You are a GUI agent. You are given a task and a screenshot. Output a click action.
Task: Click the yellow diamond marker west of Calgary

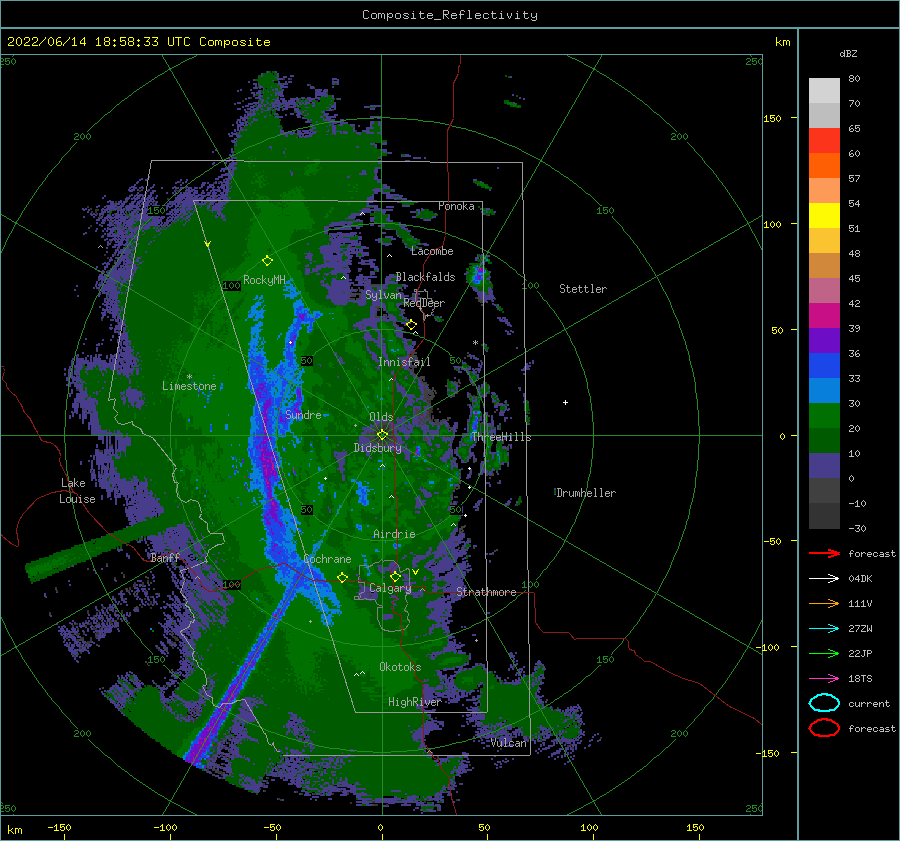click(x=343, y=577)
